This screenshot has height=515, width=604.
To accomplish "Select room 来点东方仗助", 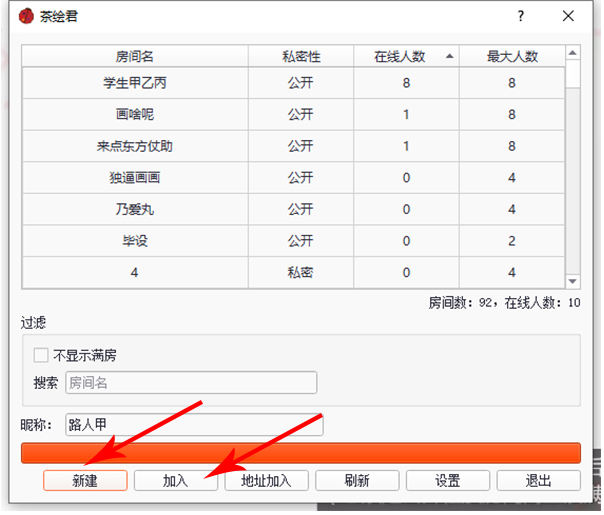I will click(135, 146).
